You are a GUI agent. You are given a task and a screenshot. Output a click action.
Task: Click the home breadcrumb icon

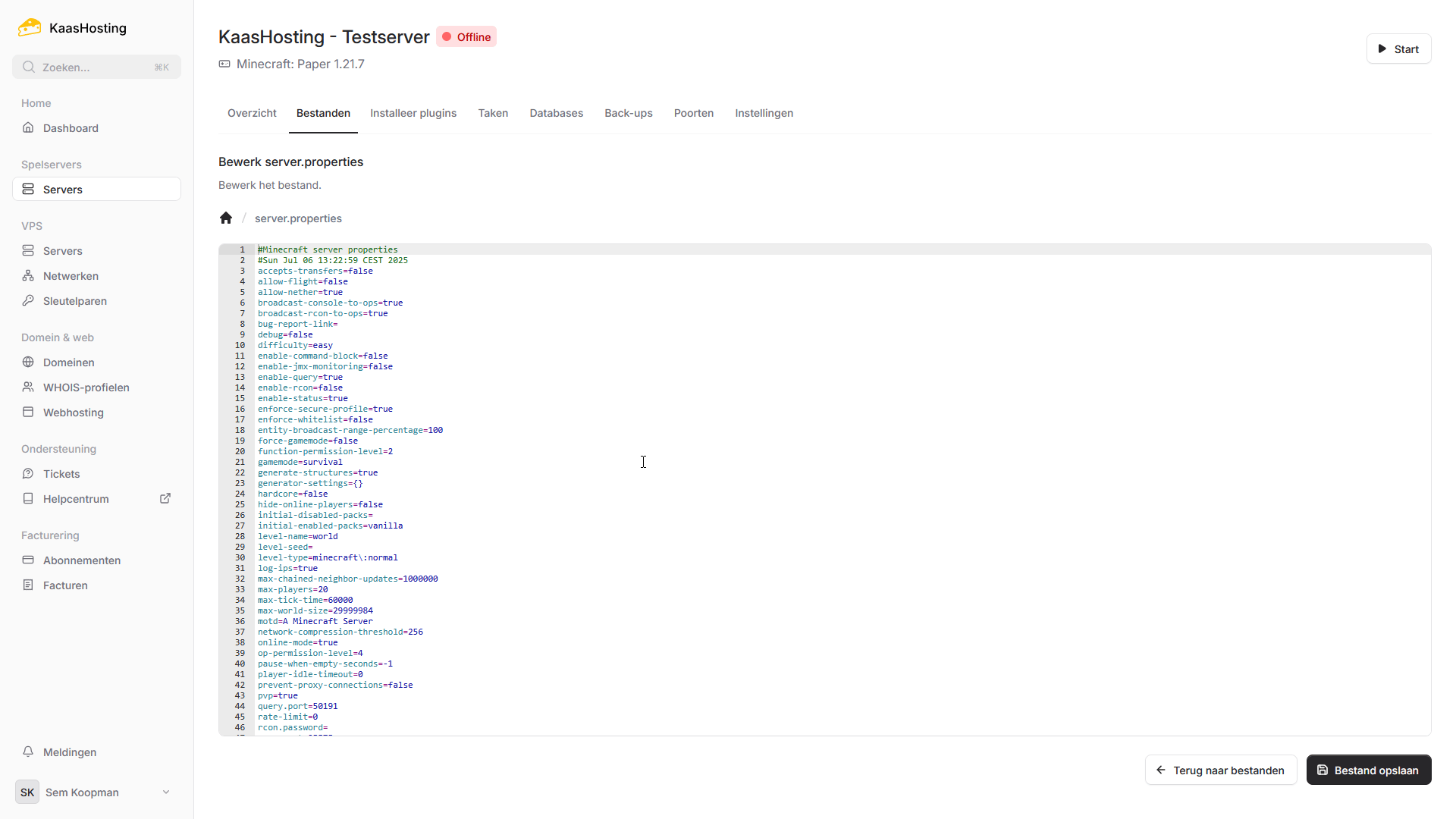pyautogui.click(x=226, y=218)
